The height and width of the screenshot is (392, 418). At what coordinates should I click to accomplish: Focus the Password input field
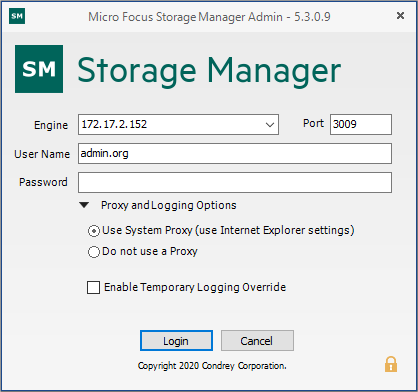(235, 182)
